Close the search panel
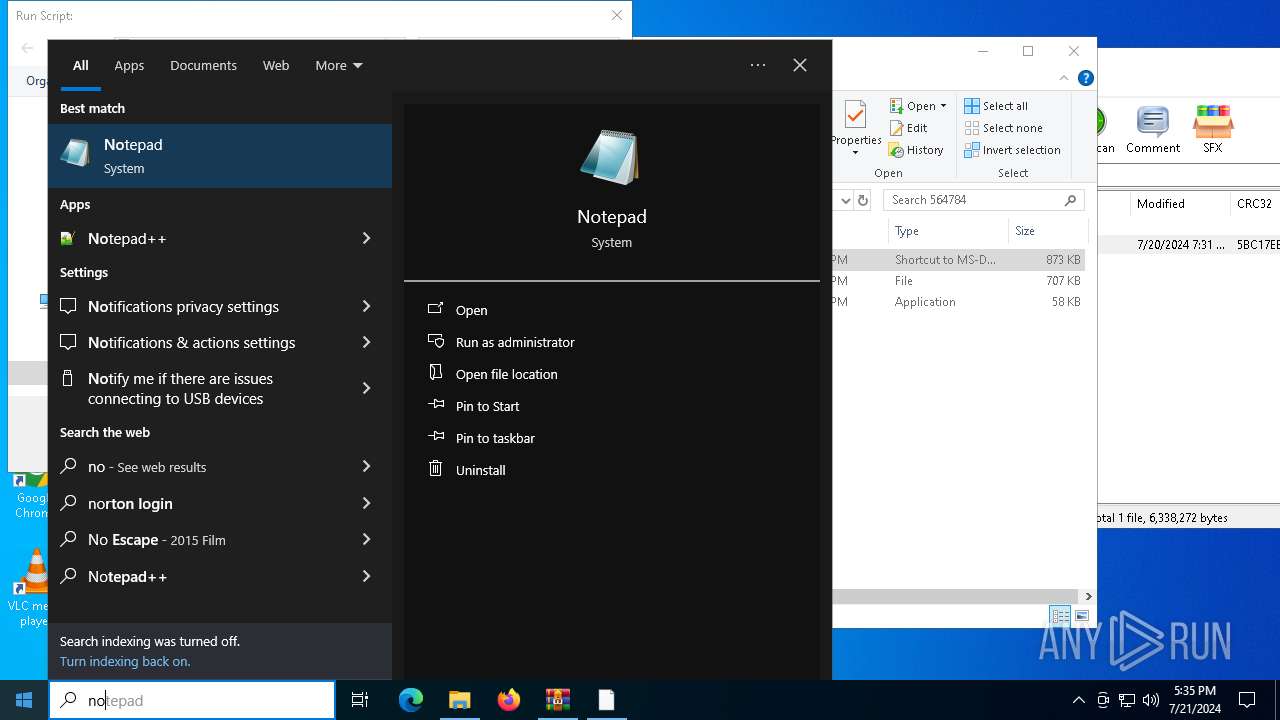Viewport: 1280px width, 720px height. [800, 65]
